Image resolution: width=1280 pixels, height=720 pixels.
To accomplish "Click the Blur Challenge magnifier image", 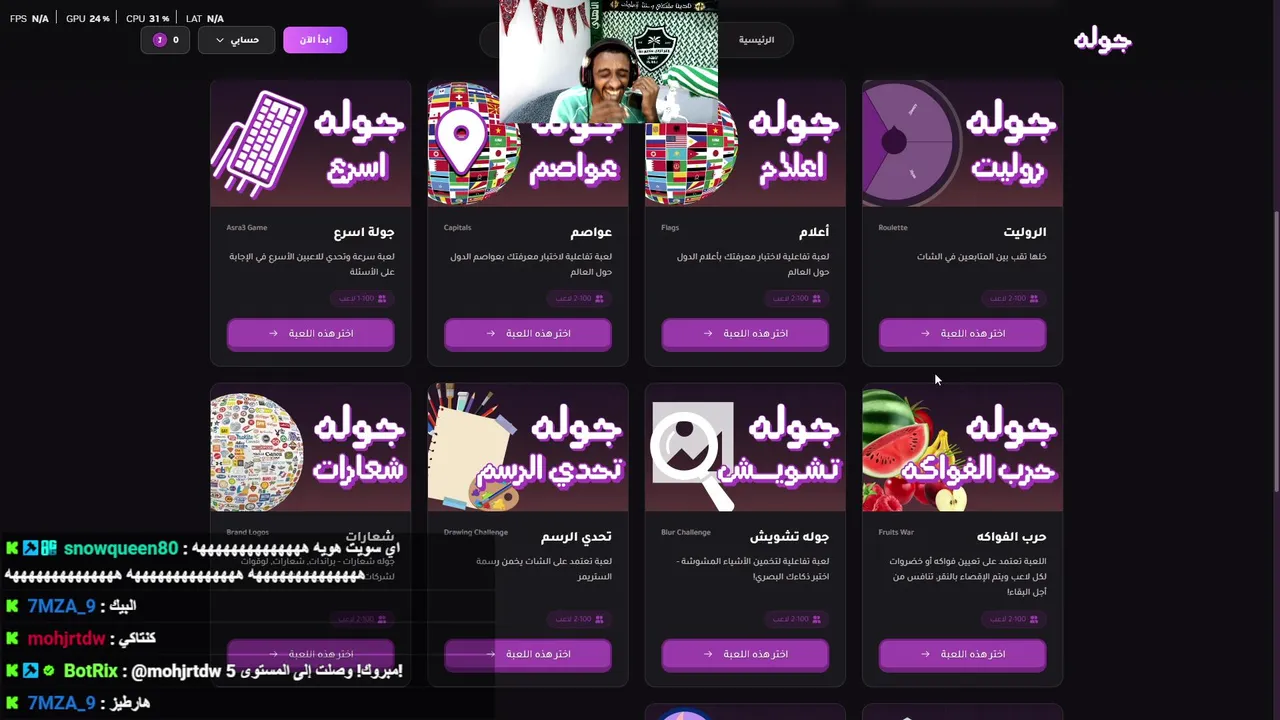I will coord(692,452).
